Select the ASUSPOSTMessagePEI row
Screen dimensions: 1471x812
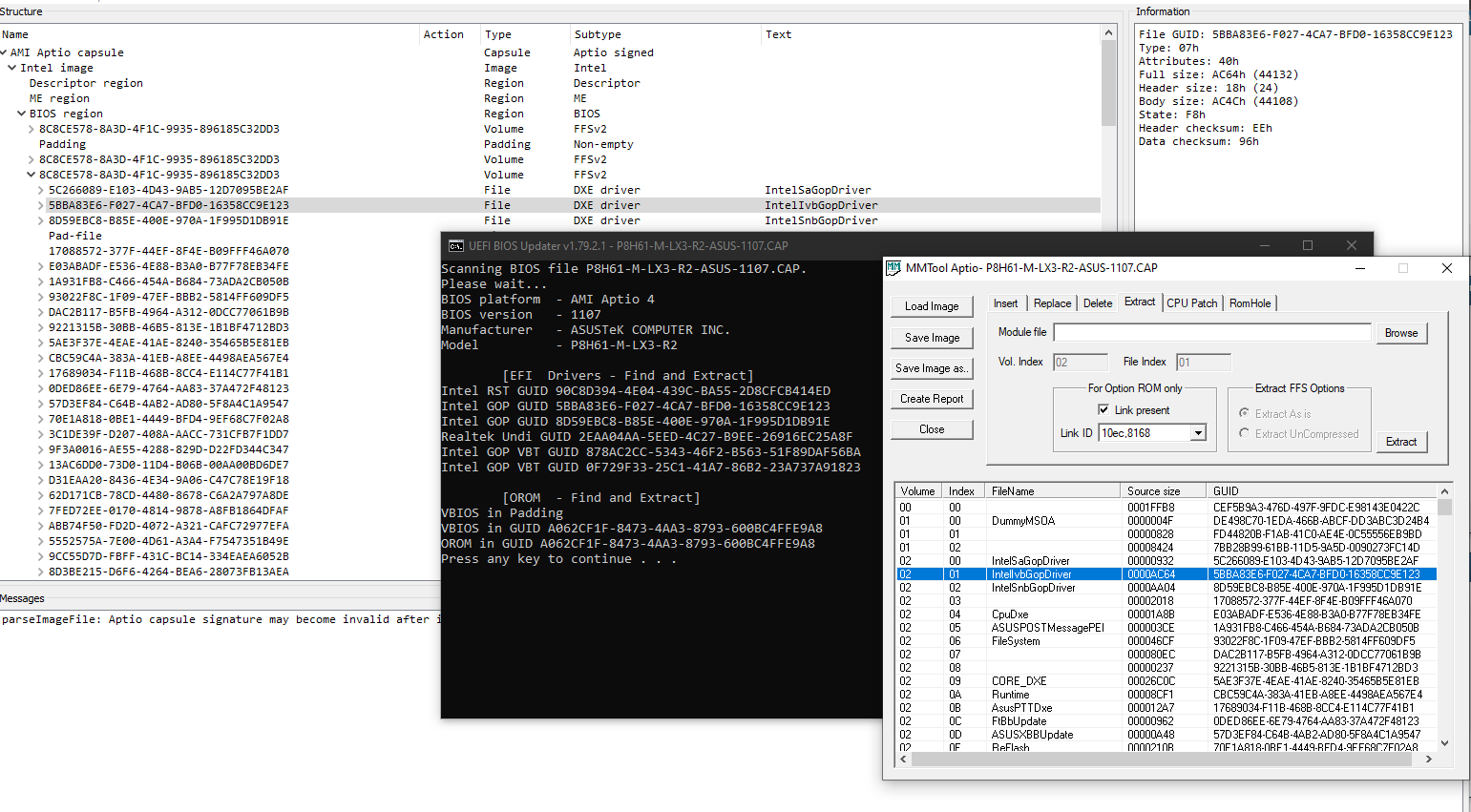1166,628
